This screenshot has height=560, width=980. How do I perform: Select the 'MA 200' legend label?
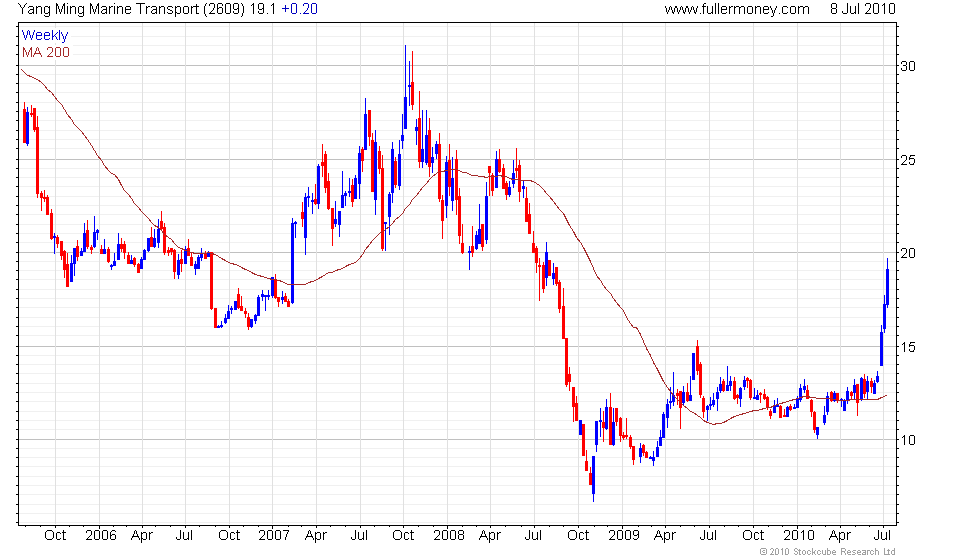pos(46,52)
